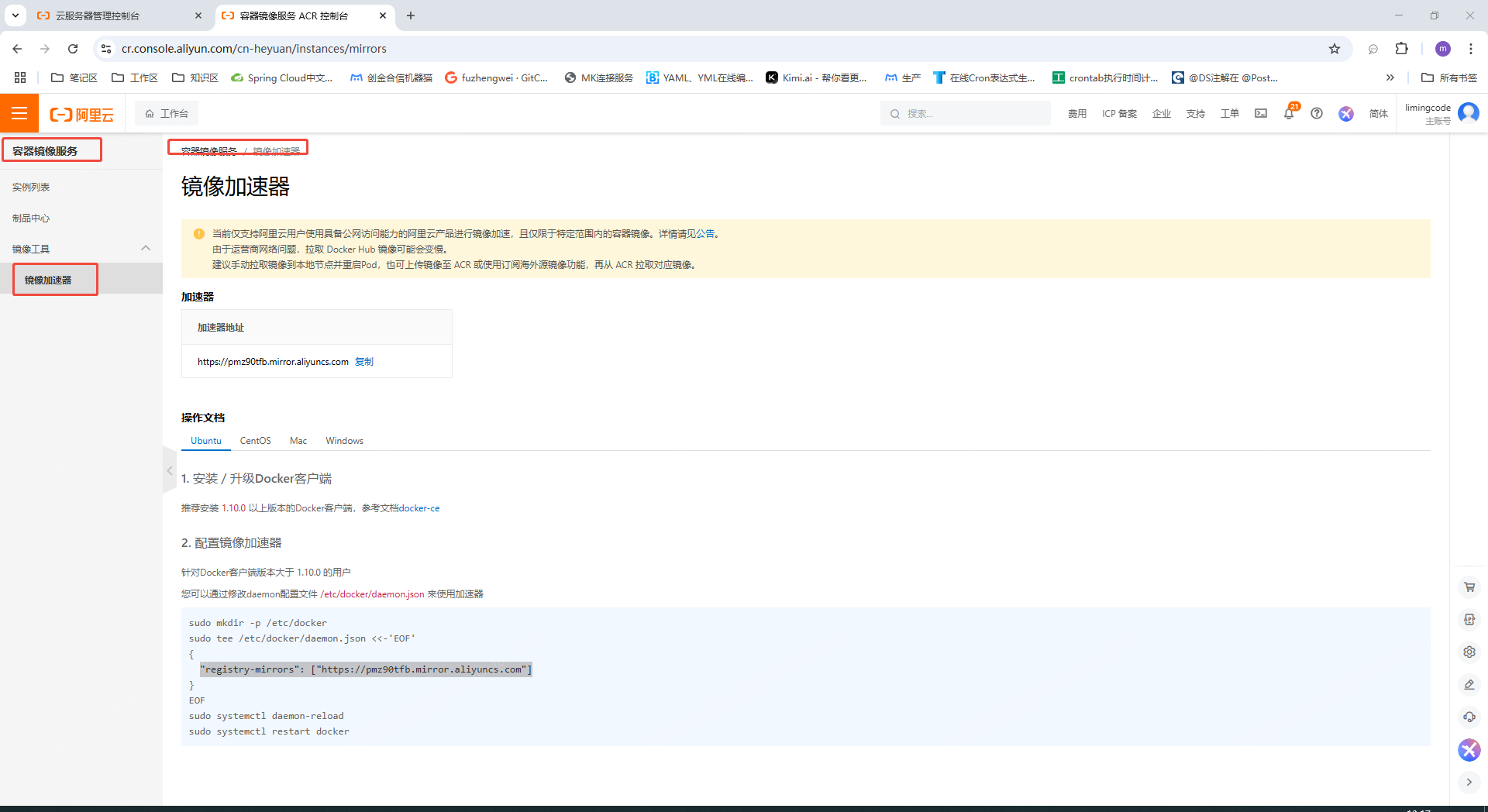This screenshot has height=812, width=1488.
Task: Go back in browser
Action: point(17,49)
